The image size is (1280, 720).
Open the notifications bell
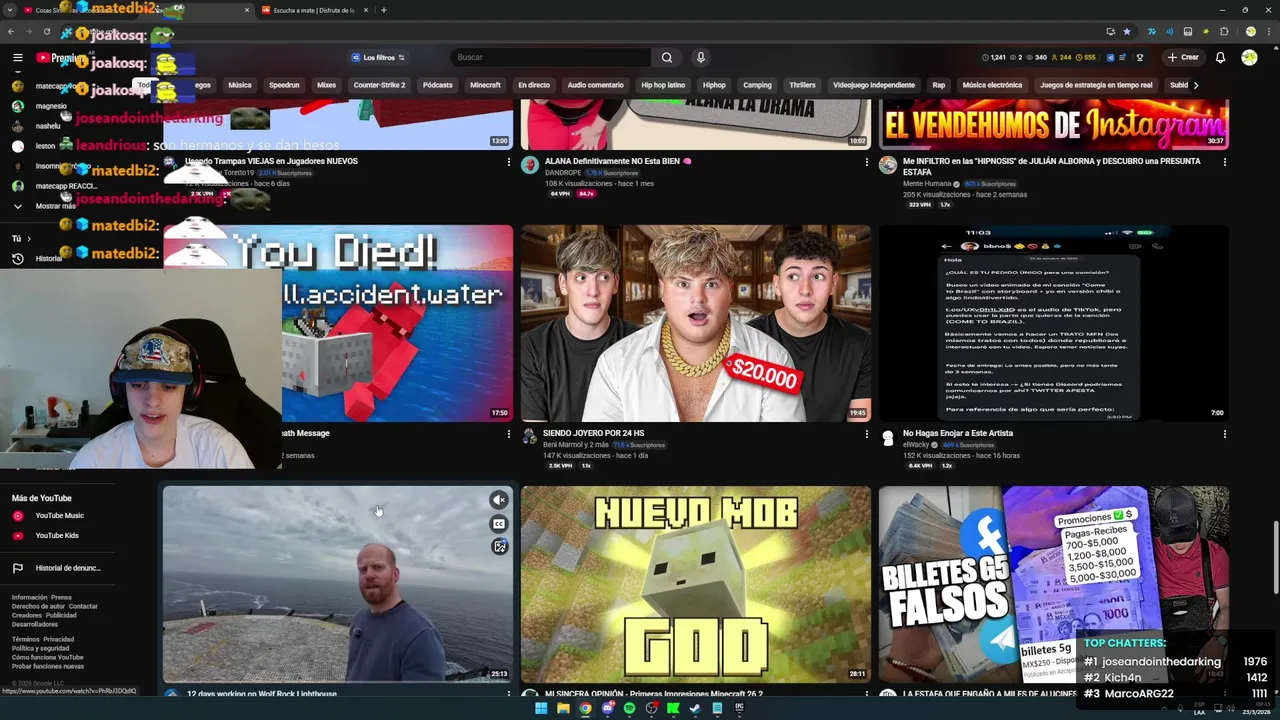1220,58
